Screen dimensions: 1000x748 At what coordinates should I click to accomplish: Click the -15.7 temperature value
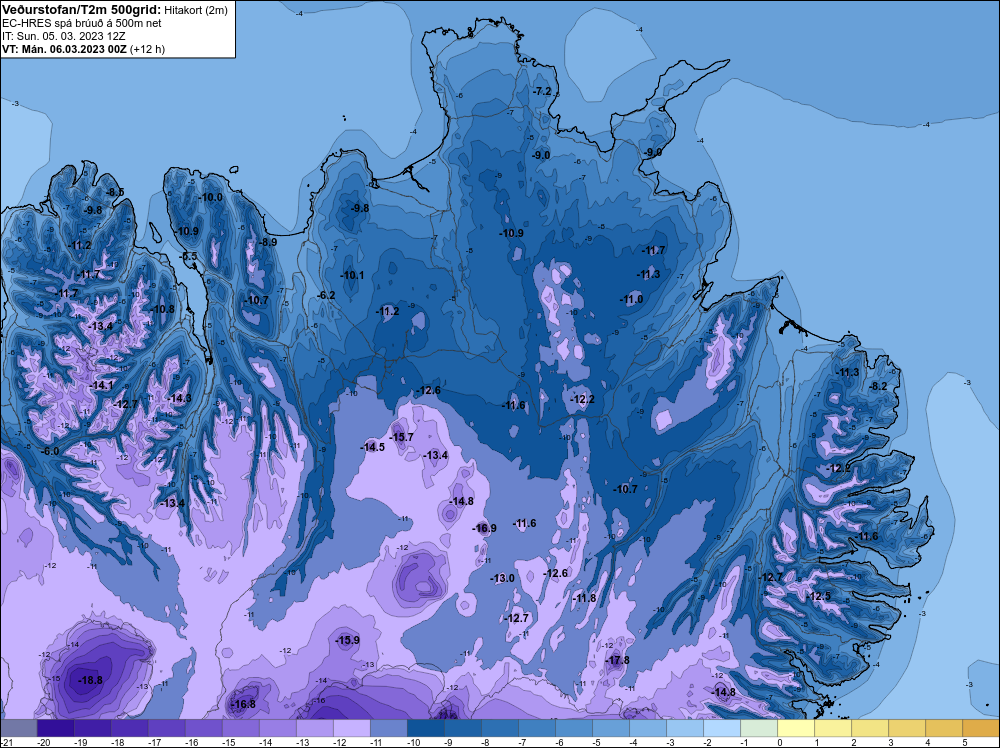point(401,437)
